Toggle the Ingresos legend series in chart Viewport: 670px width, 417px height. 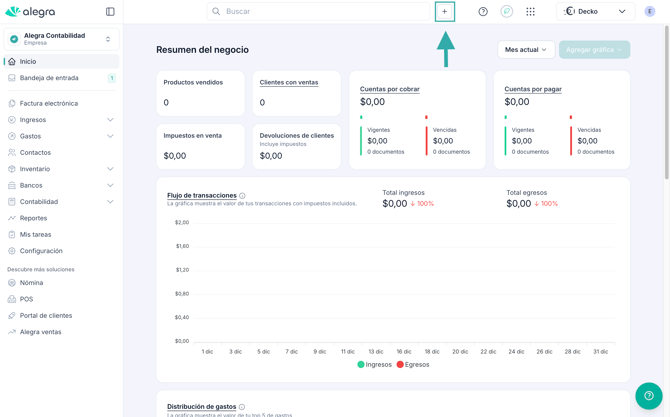(374, 365)
